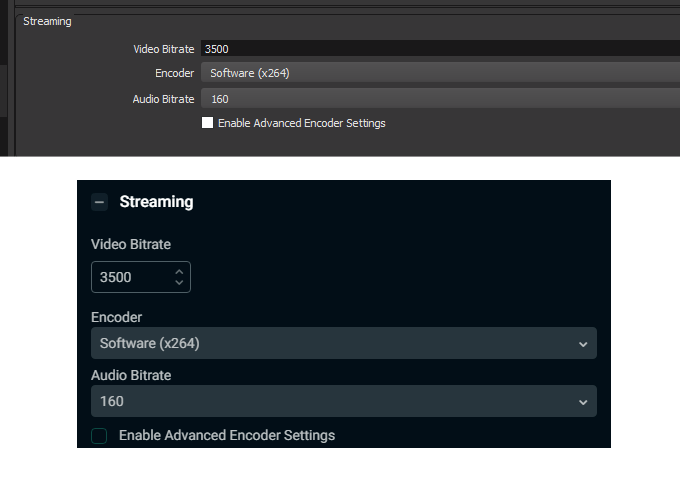
Task: Click the bordered 3500 Video Bitrate input box
Action: (x=130, y=277)
